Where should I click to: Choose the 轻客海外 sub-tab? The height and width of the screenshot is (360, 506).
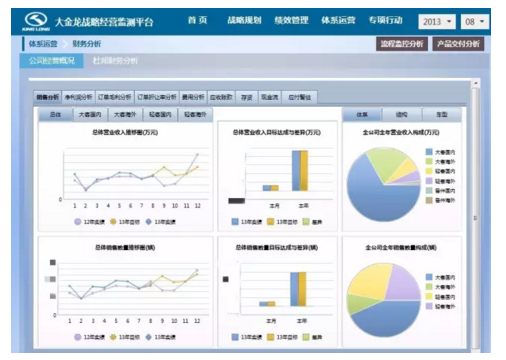point(195,115)
